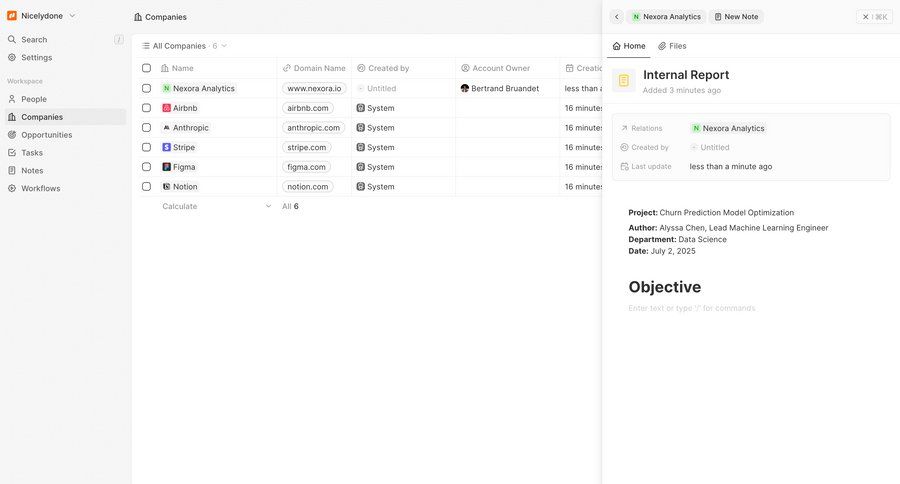Click the back arrow in side panel
Viewport: 900px width, 484px height.
pyautogui.click(x=616, y=17)
